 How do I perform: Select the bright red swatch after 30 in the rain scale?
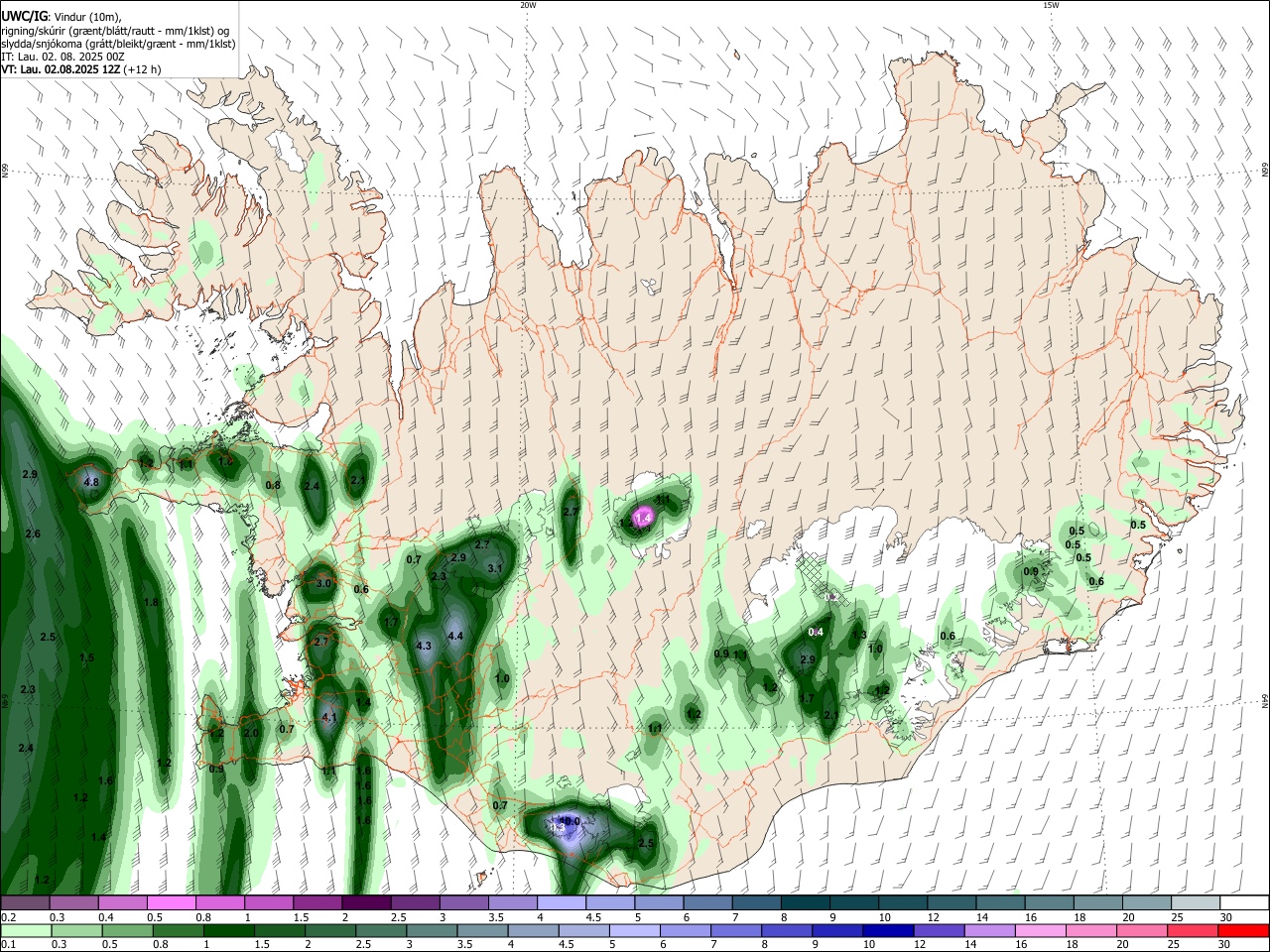[1242, 930]
